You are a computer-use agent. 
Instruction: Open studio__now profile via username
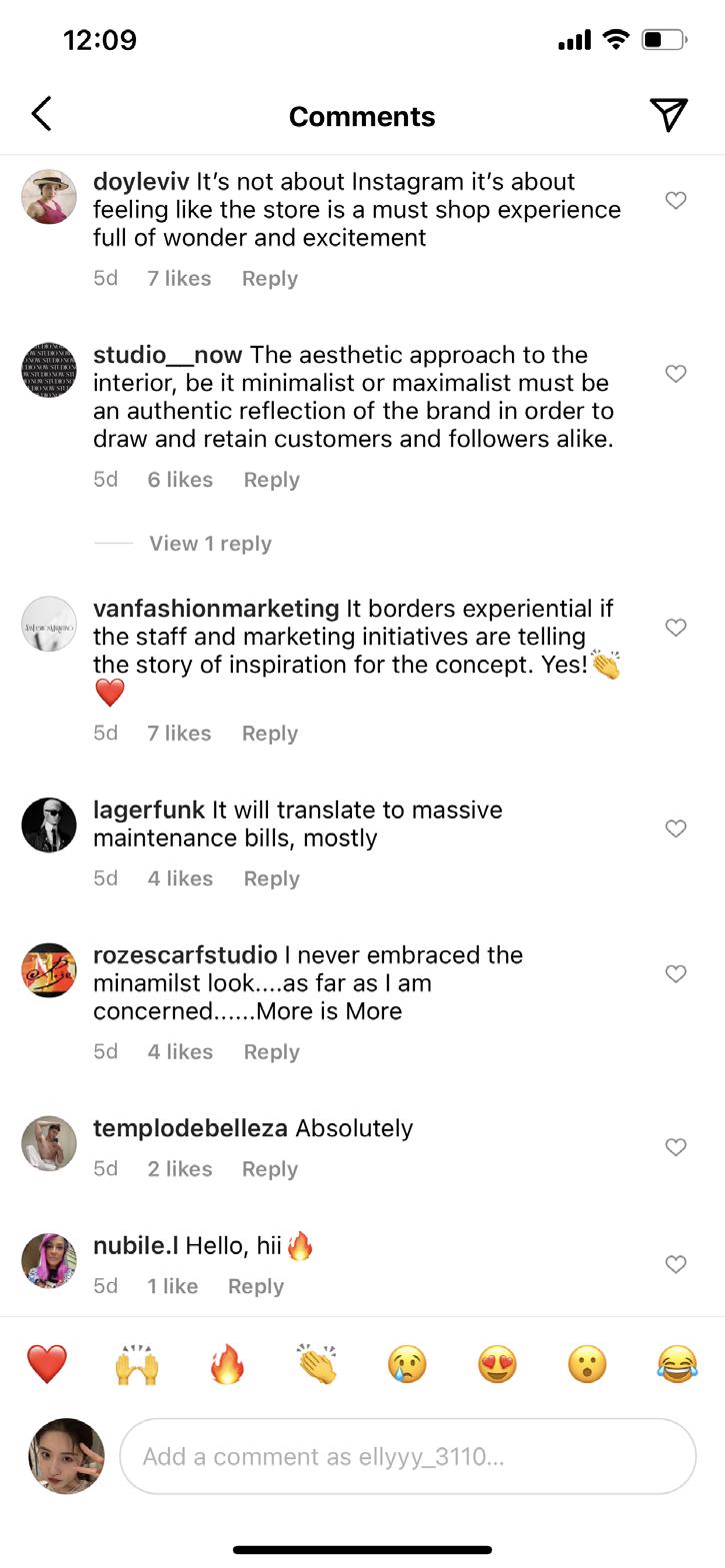pos(168,355)
